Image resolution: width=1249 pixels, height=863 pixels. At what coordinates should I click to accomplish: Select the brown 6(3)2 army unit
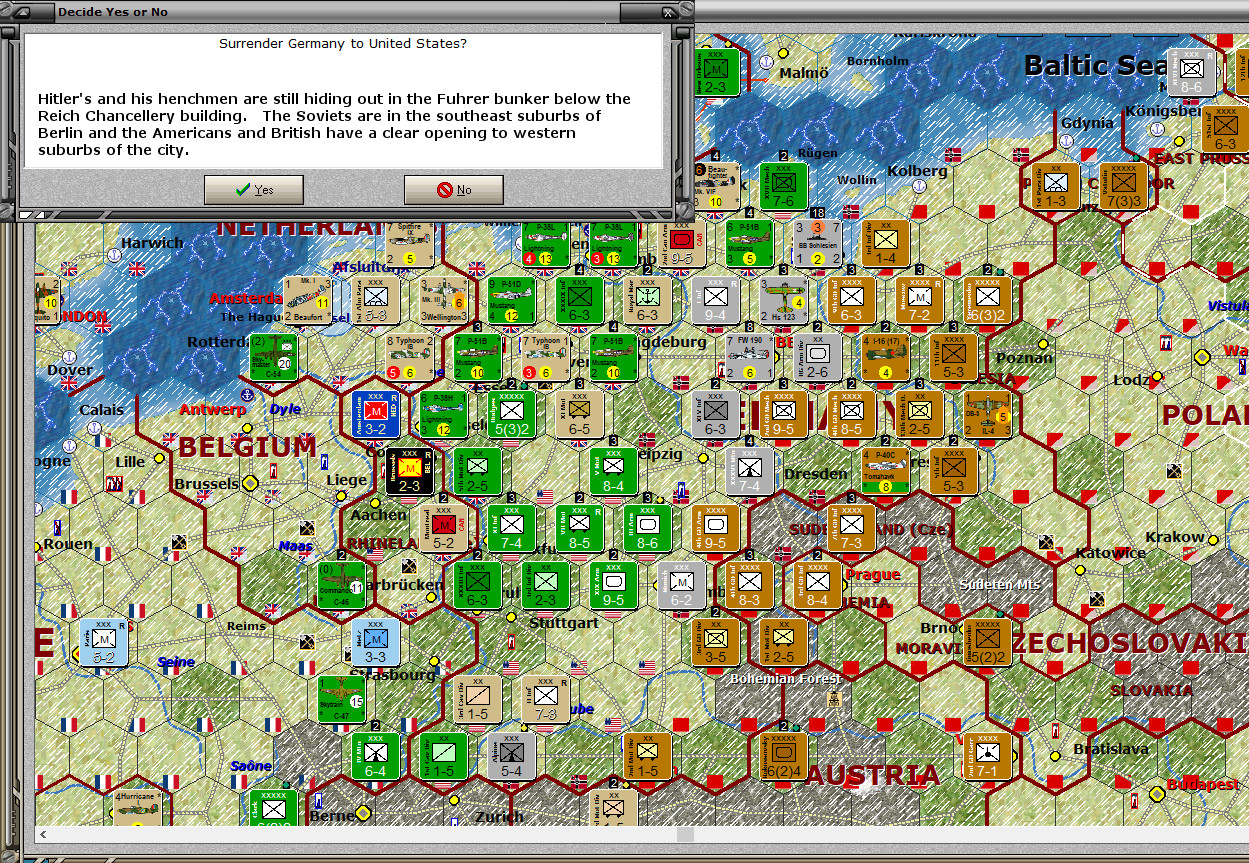pos(987,301)
